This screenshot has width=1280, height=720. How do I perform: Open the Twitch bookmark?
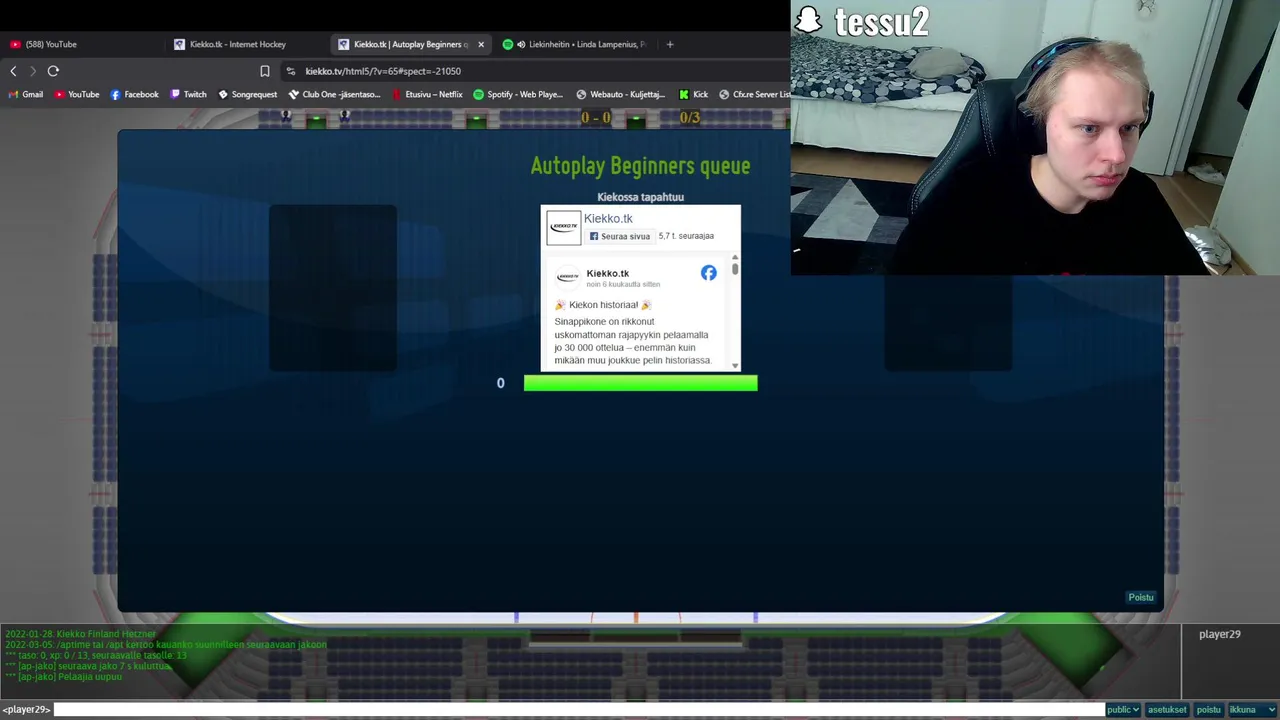coord(188,94)
